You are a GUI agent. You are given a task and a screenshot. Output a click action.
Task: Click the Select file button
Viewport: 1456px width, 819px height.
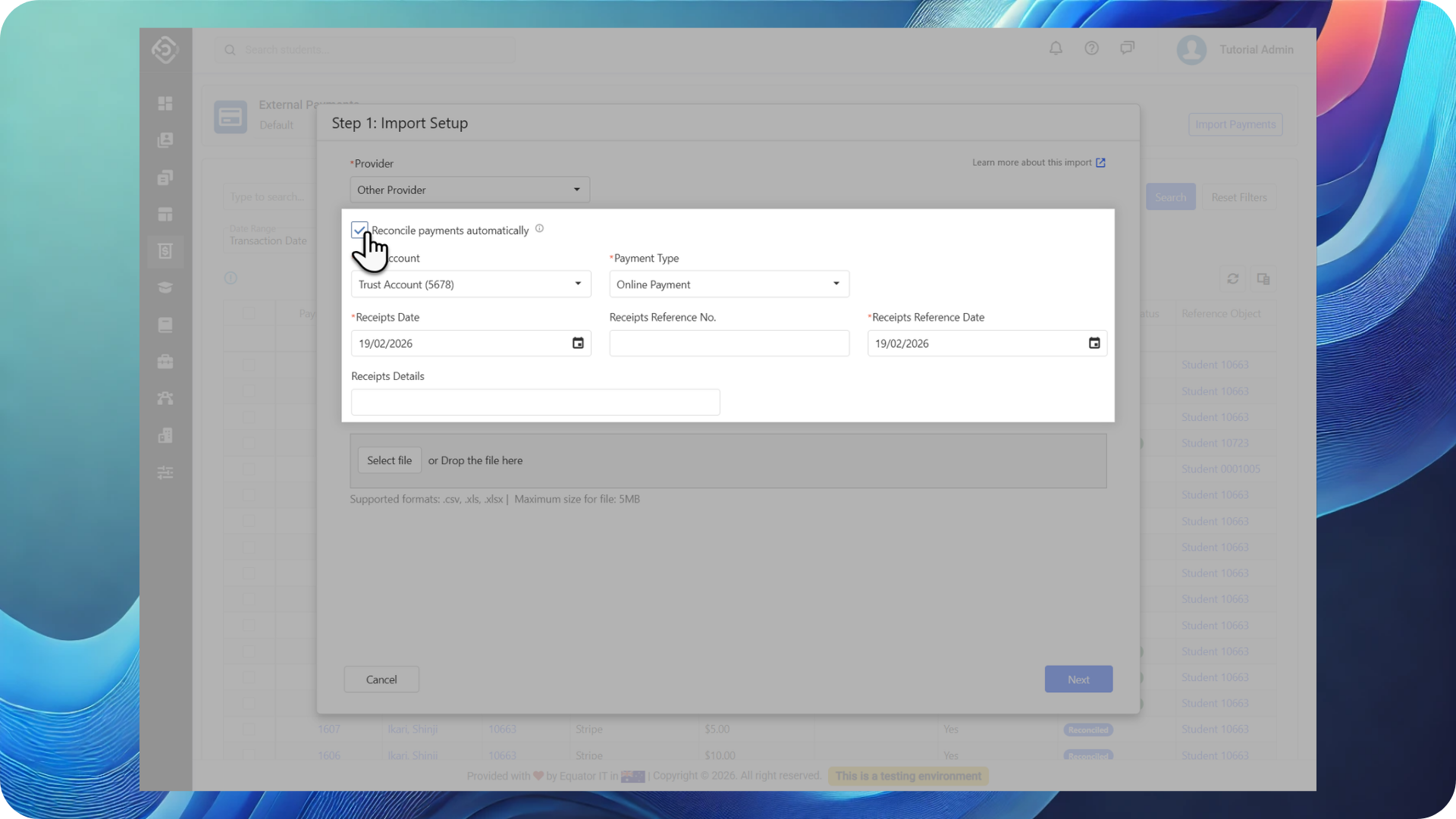389,460
